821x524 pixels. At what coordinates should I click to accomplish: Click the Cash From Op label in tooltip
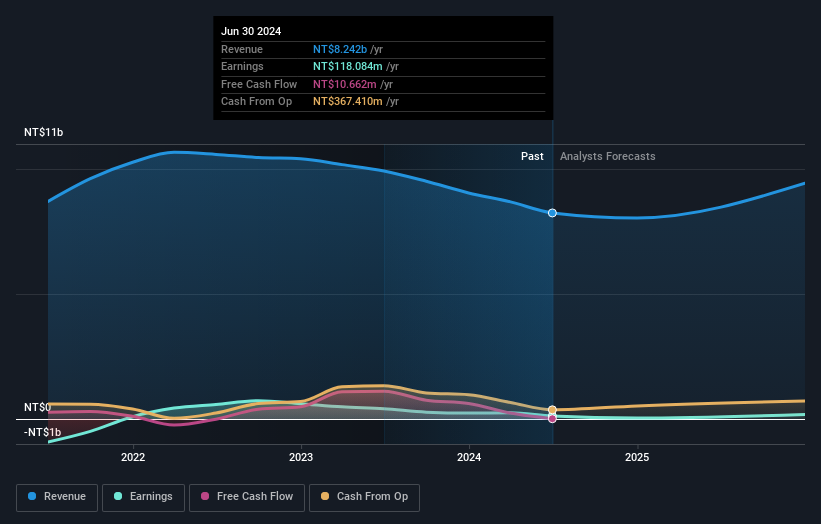[257, 102]
